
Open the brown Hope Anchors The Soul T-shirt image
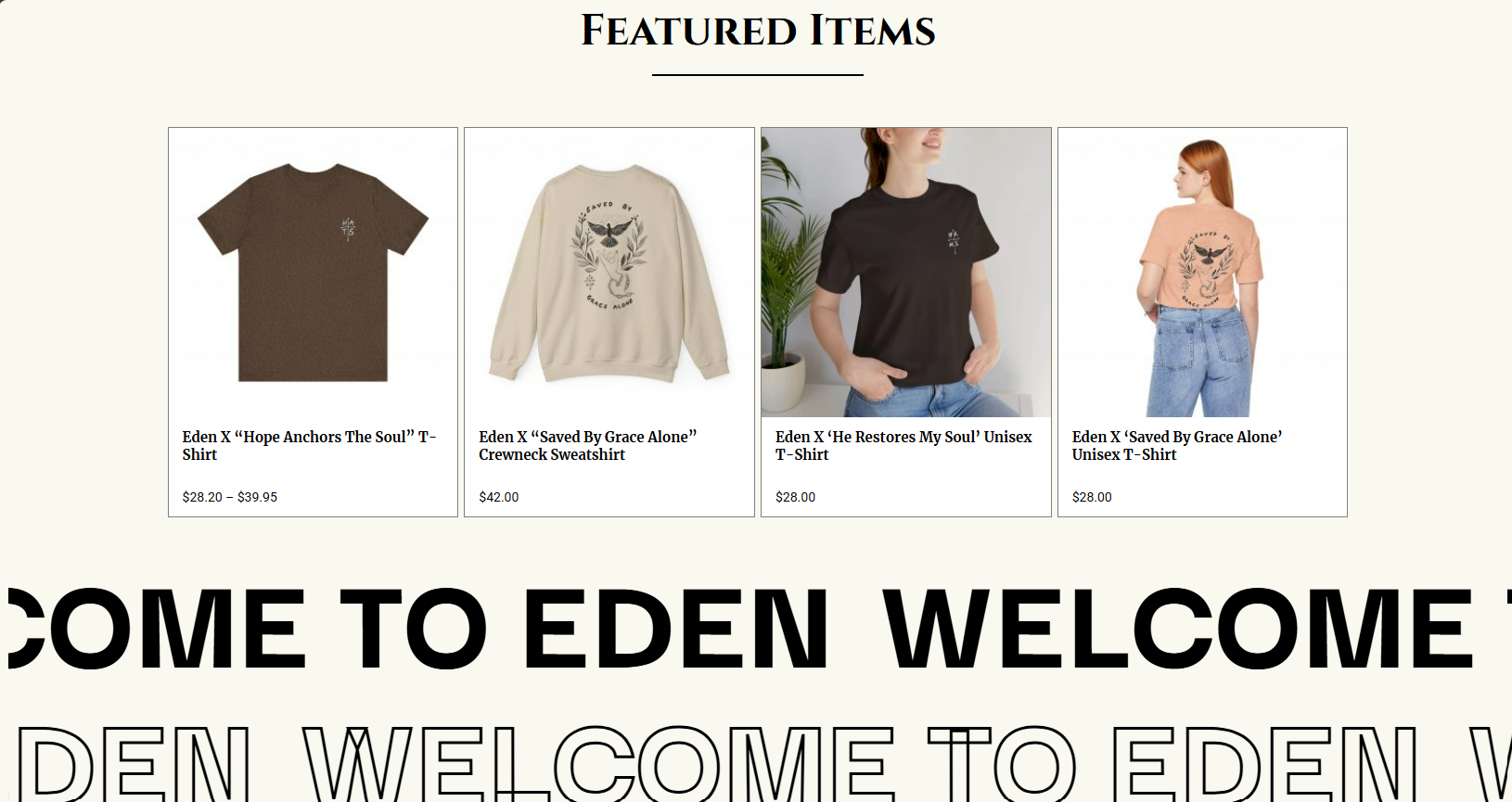[313, 273]
